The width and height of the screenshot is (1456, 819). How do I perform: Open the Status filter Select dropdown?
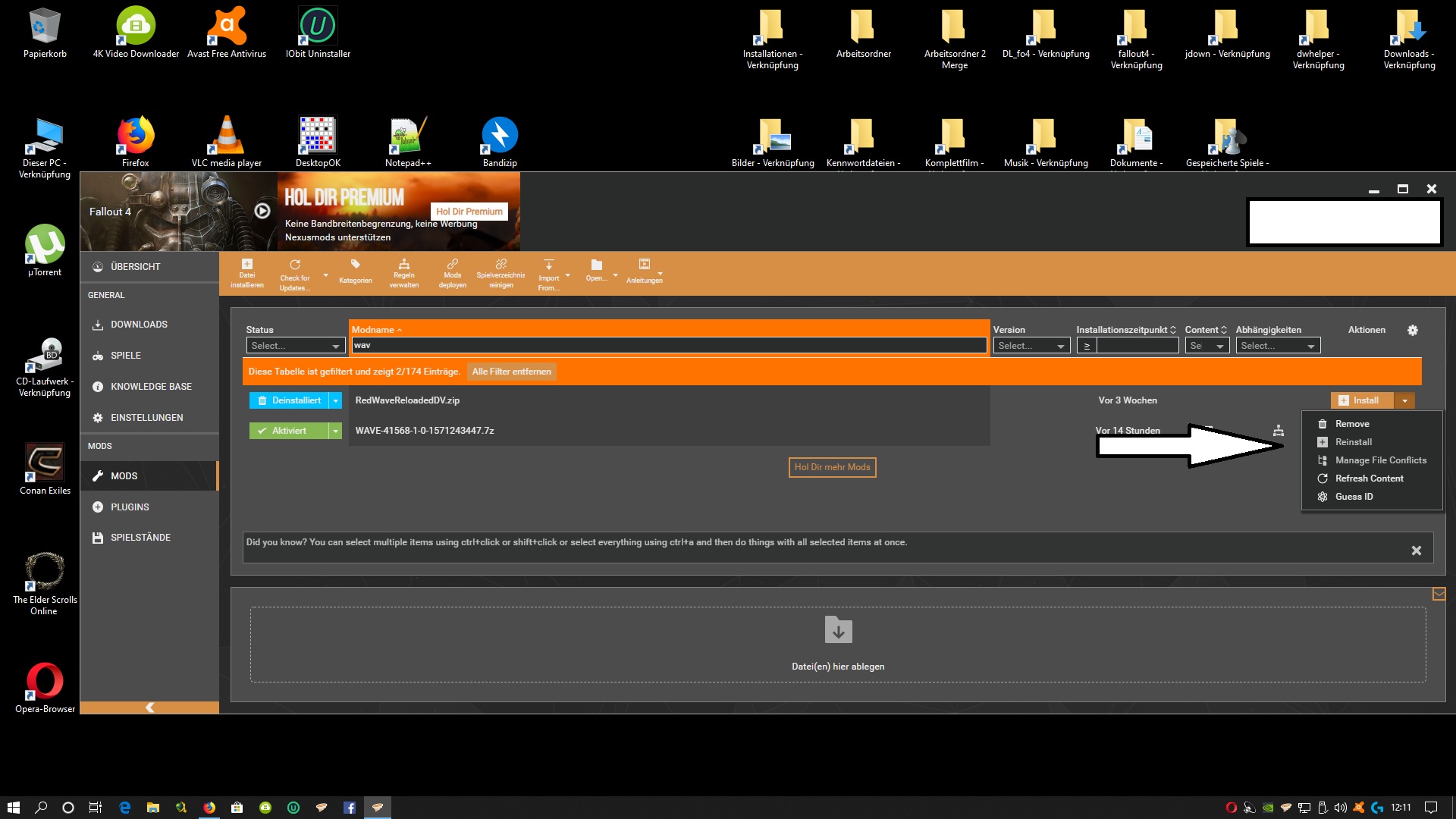295,346
